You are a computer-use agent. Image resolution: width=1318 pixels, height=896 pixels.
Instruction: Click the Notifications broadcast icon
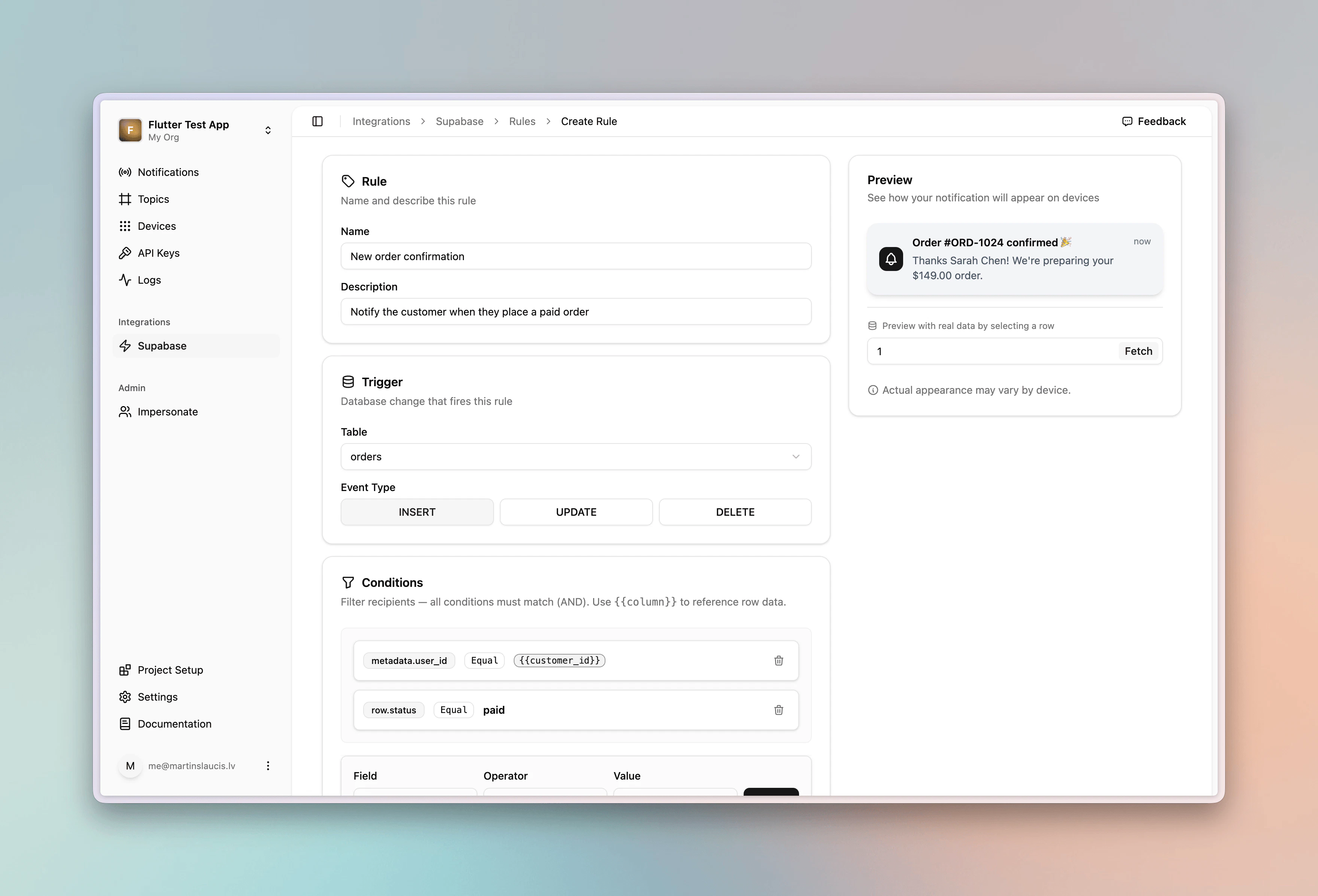coord(125,172)
